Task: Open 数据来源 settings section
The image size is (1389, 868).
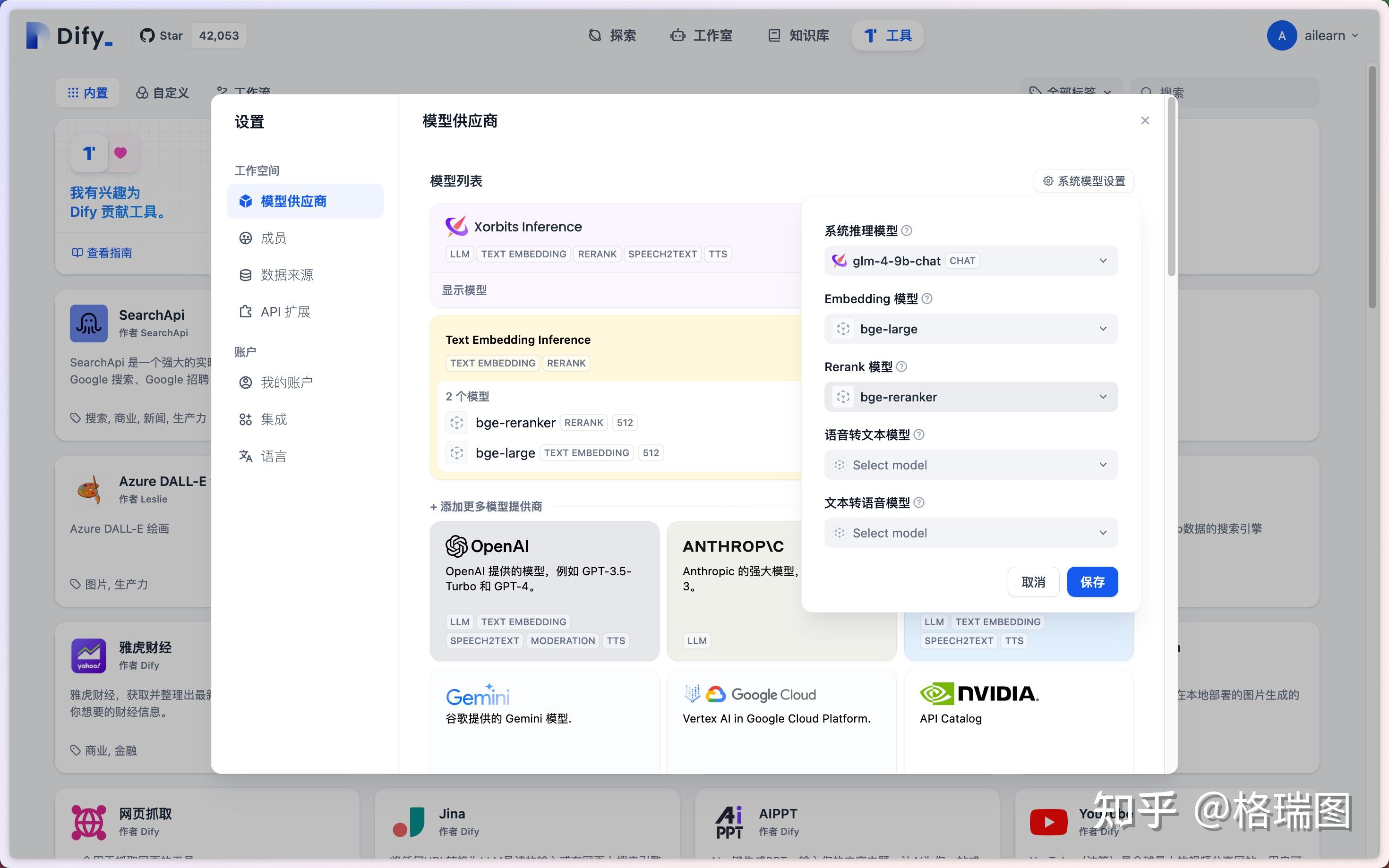Action: tap(286, 274)
